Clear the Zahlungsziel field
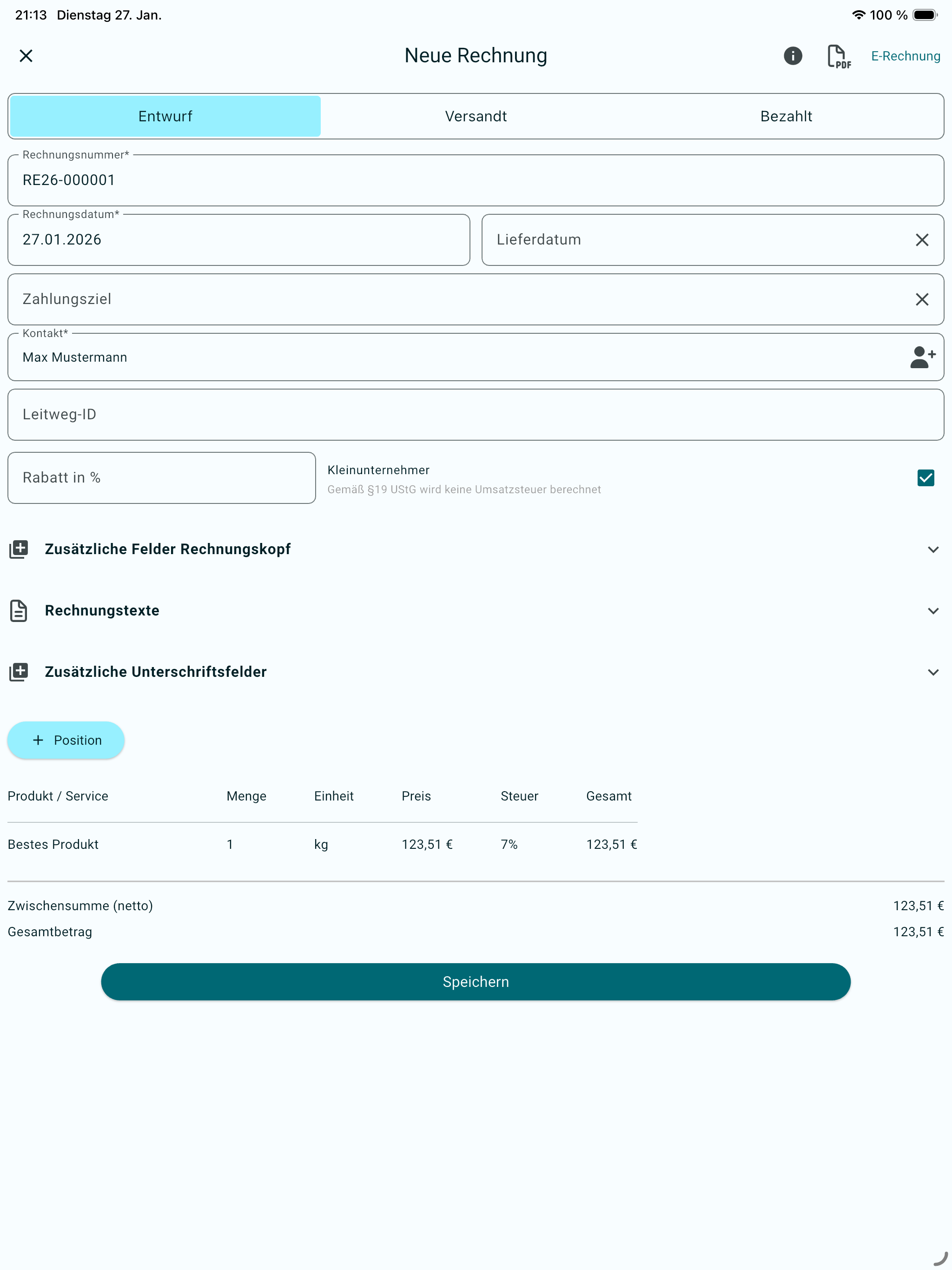Viewport: 952px width, 1270px height. (922, 299)
